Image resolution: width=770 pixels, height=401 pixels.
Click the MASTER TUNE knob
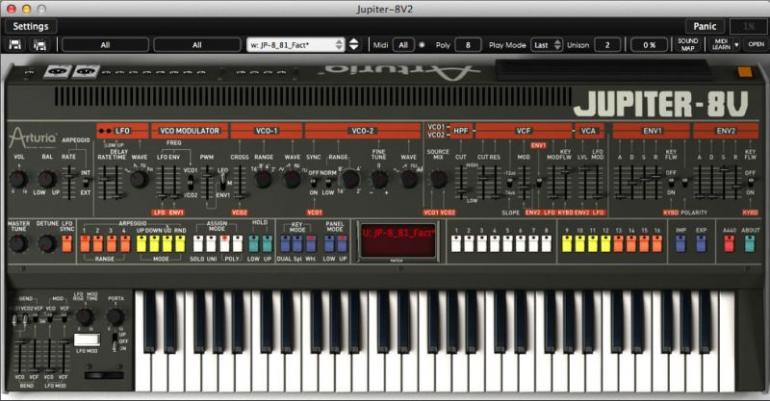click(x=18, y=243)
